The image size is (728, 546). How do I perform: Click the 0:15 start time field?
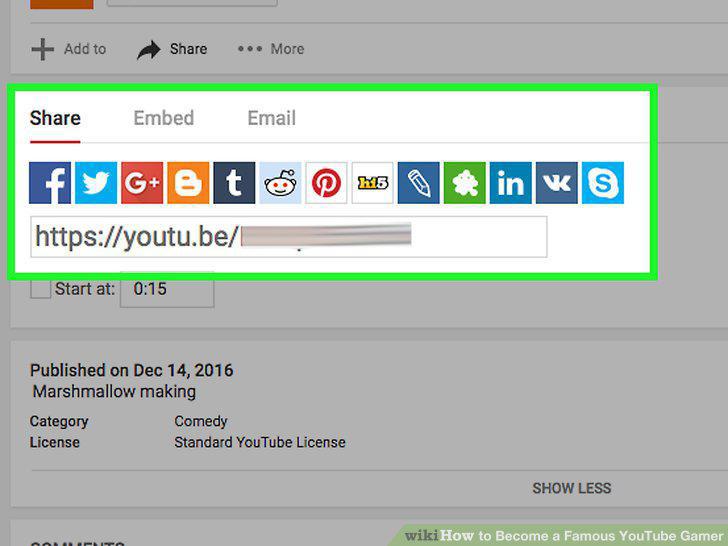pos(167,289)
